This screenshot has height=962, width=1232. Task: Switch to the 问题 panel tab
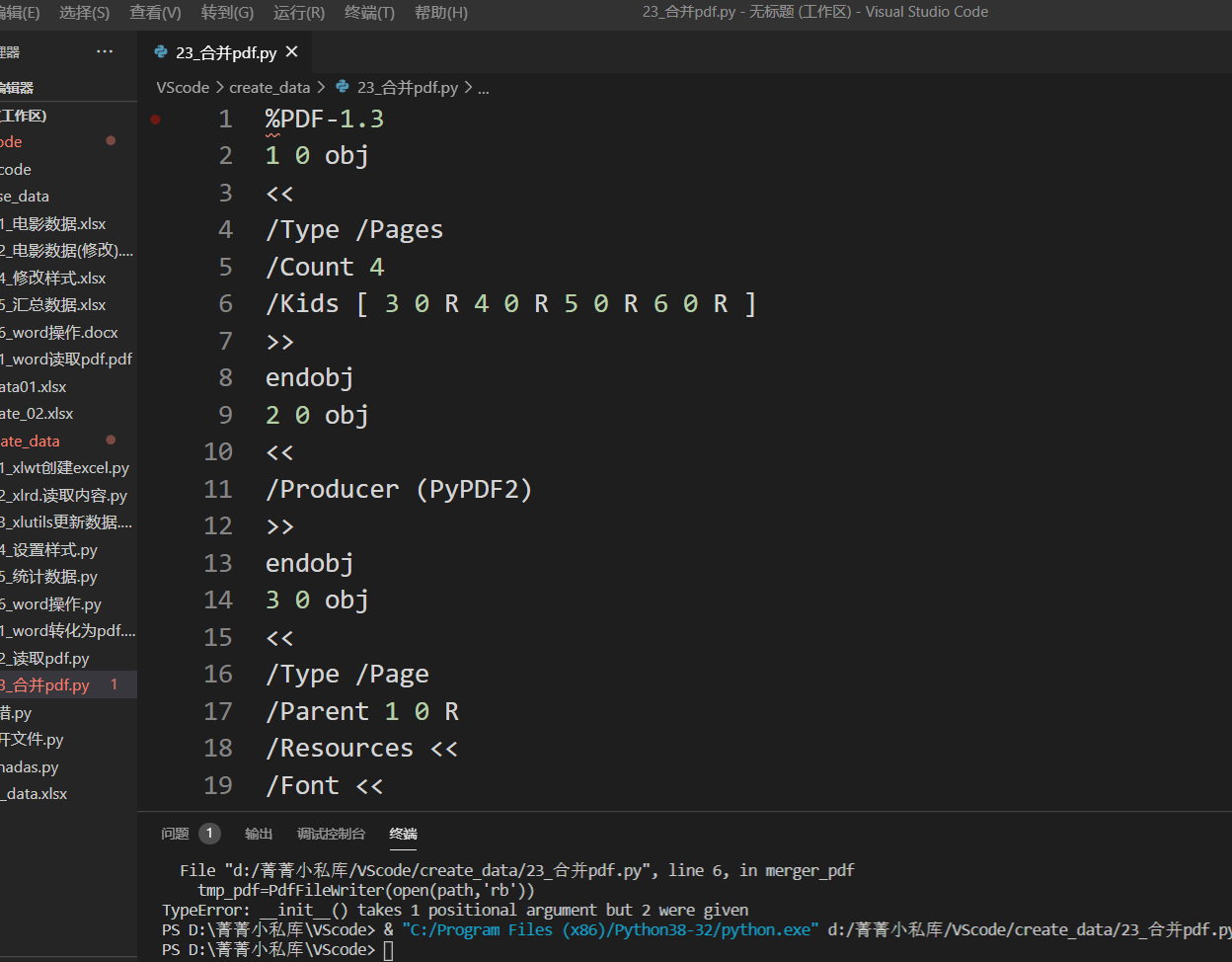[x=175, y=834]
